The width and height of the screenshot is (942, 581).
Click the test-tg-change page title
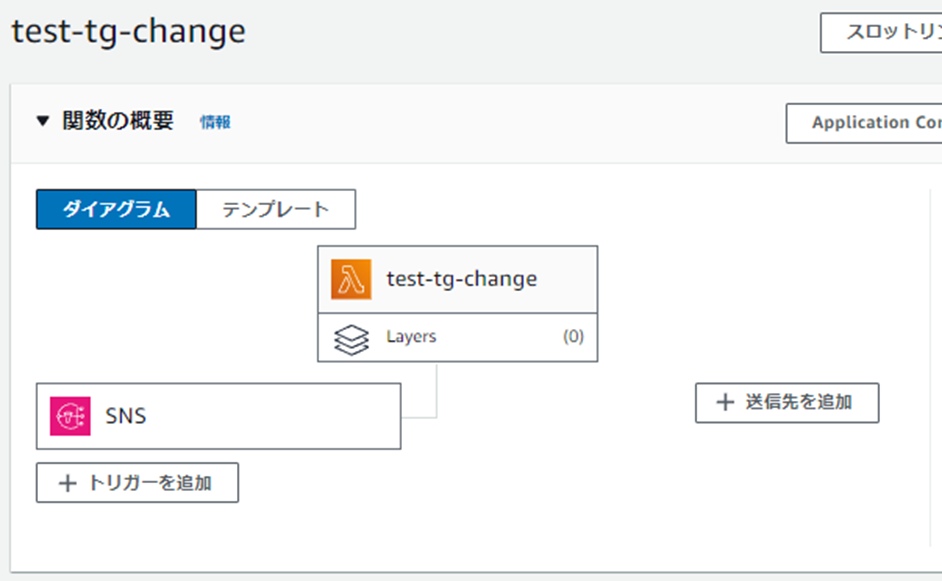coord(128,31)
